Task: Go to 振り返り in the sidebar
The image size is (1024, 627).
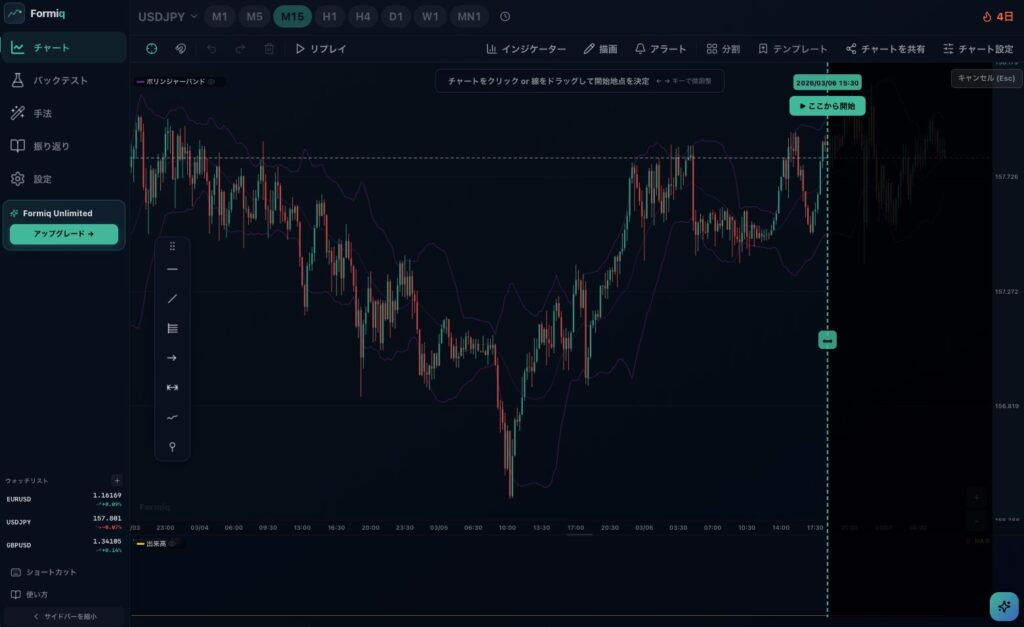Action: click(x=51, y=146)
